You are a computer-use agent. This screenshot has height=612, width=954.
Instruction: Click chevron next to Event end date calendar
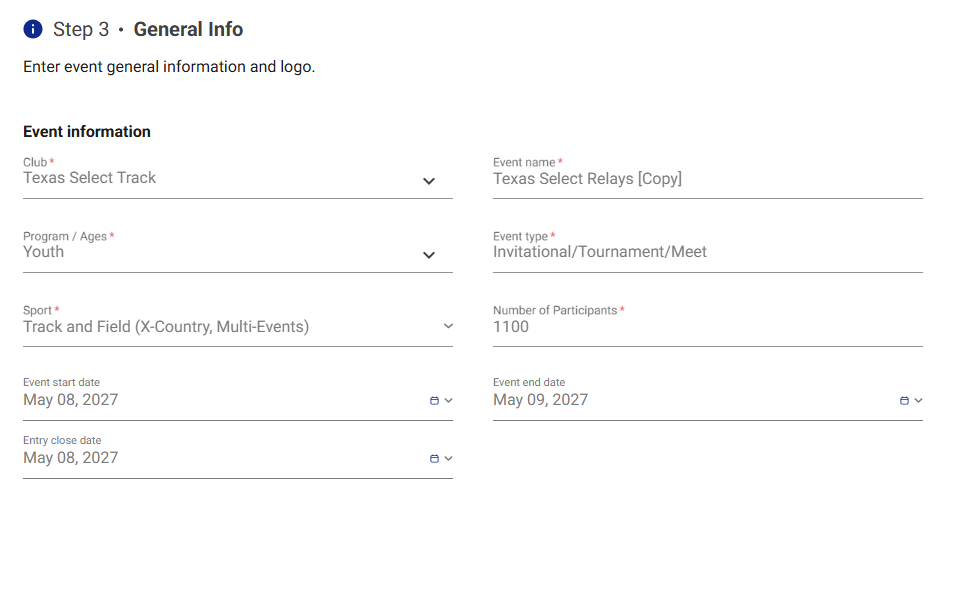click(918, 400)
